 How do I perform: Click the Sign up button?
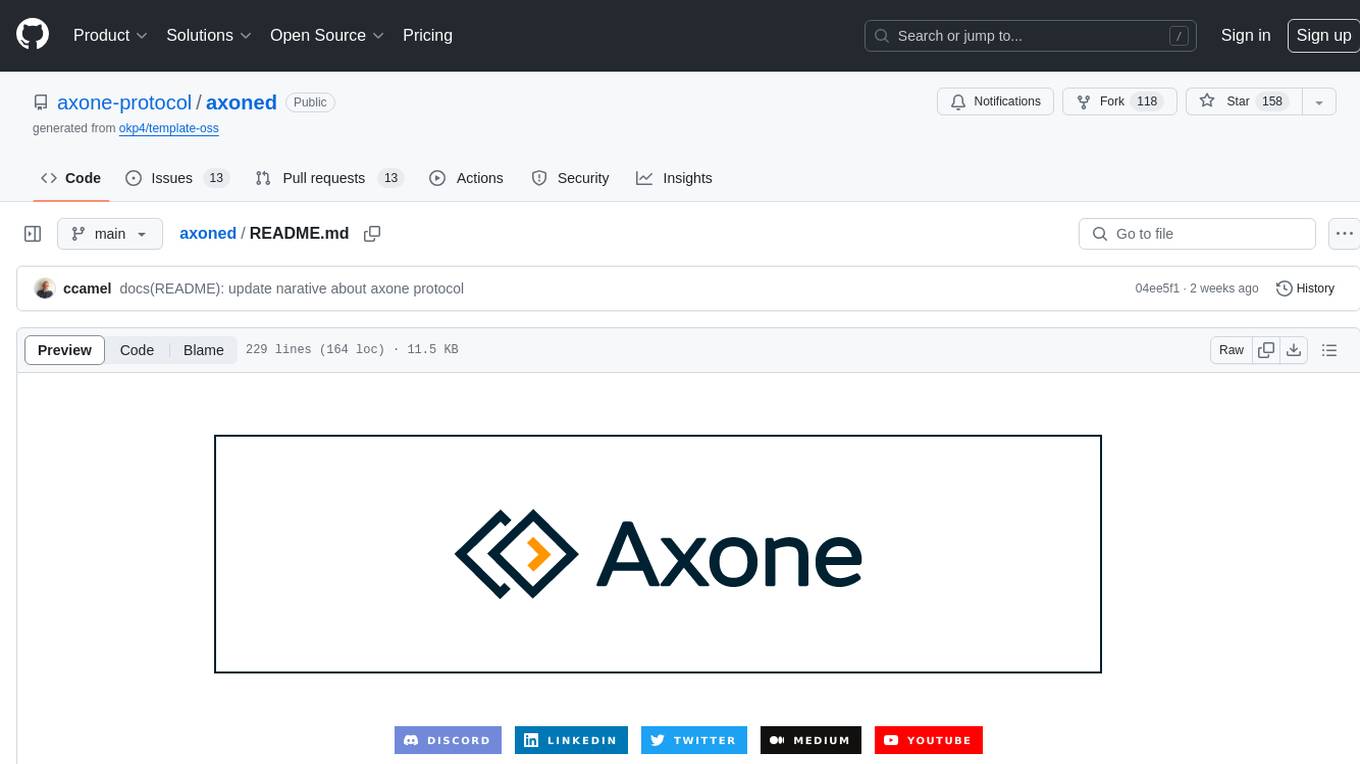1323,35
